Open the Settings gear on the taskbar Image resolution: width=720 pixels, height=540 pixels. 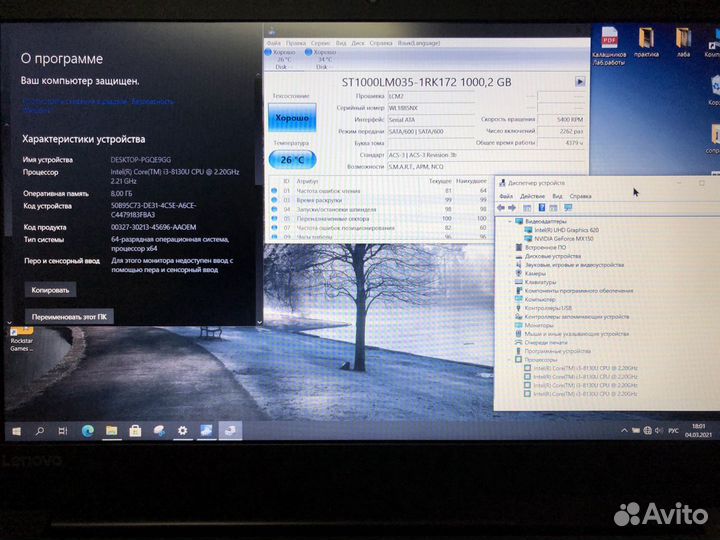[x=183, y=431]
